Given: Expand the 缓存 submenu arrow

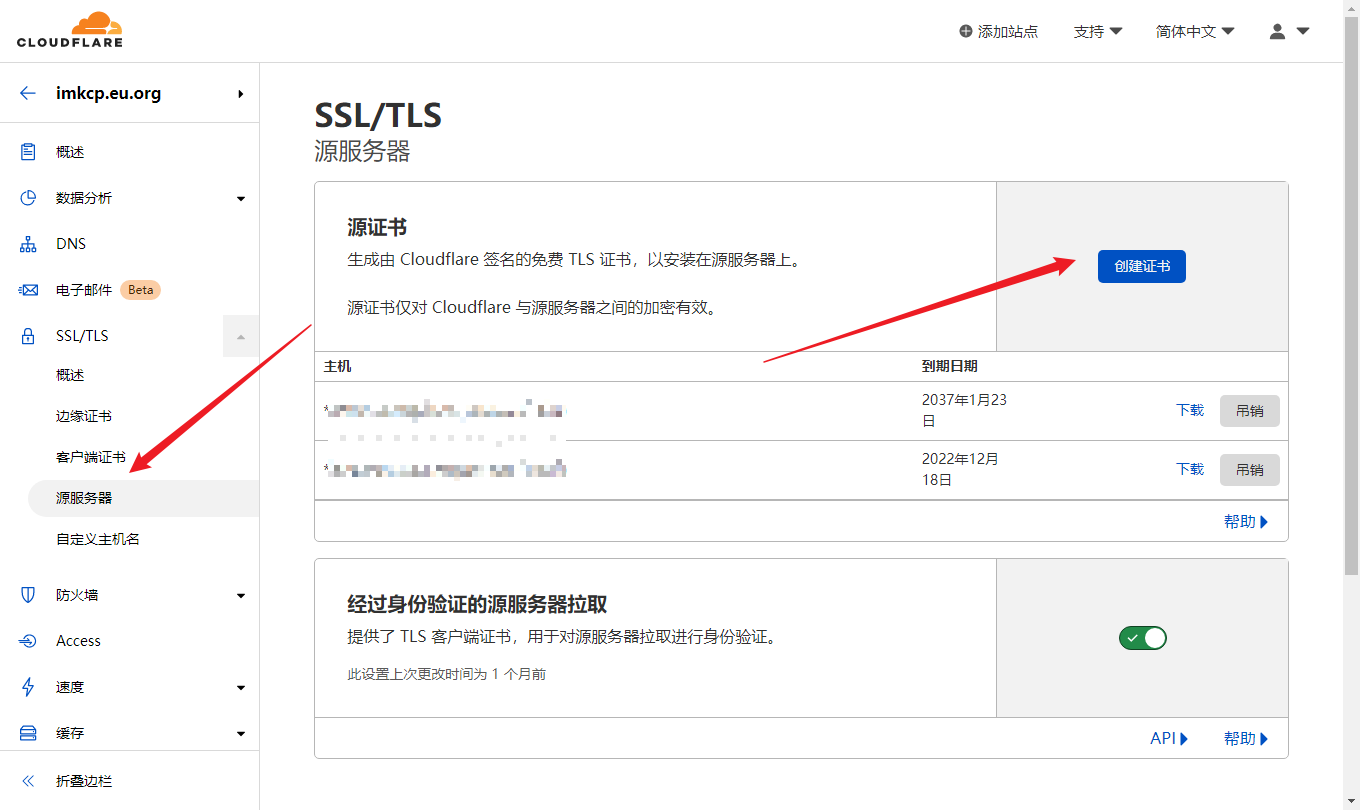Looking at the screenshot, I should (241, 734).
